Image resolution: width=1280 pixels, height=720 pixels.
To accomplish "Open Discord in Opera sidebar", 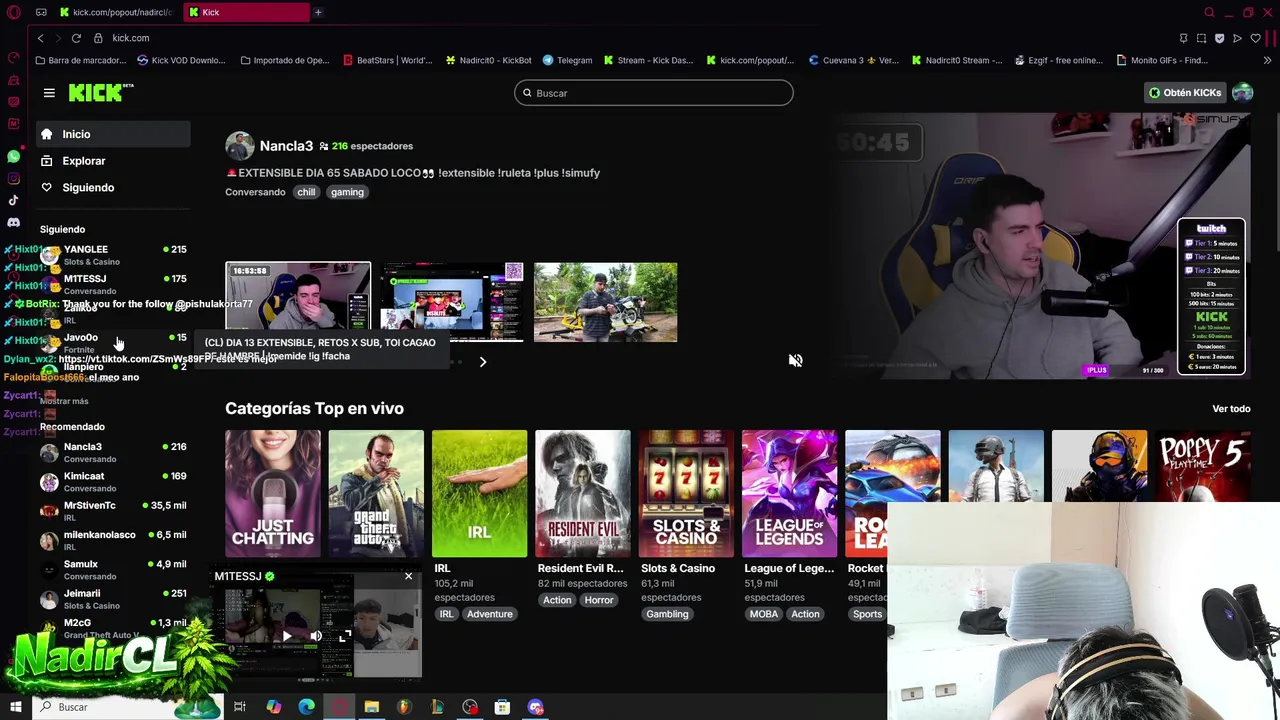I will pos(14,222).
